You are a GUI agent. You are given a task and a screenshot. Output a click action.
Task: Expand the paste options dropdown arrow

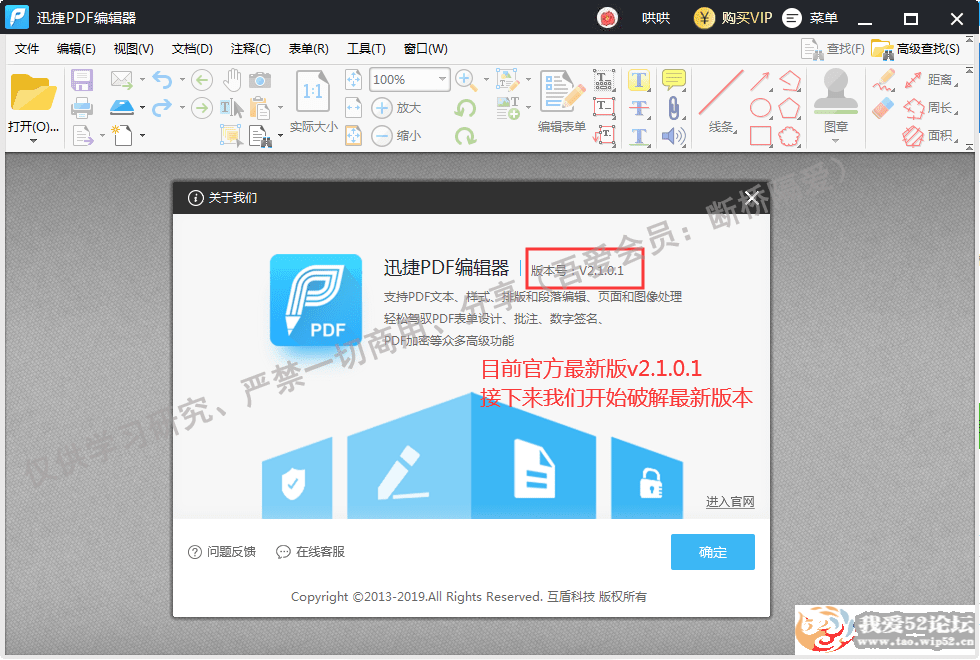coord(280,108)
